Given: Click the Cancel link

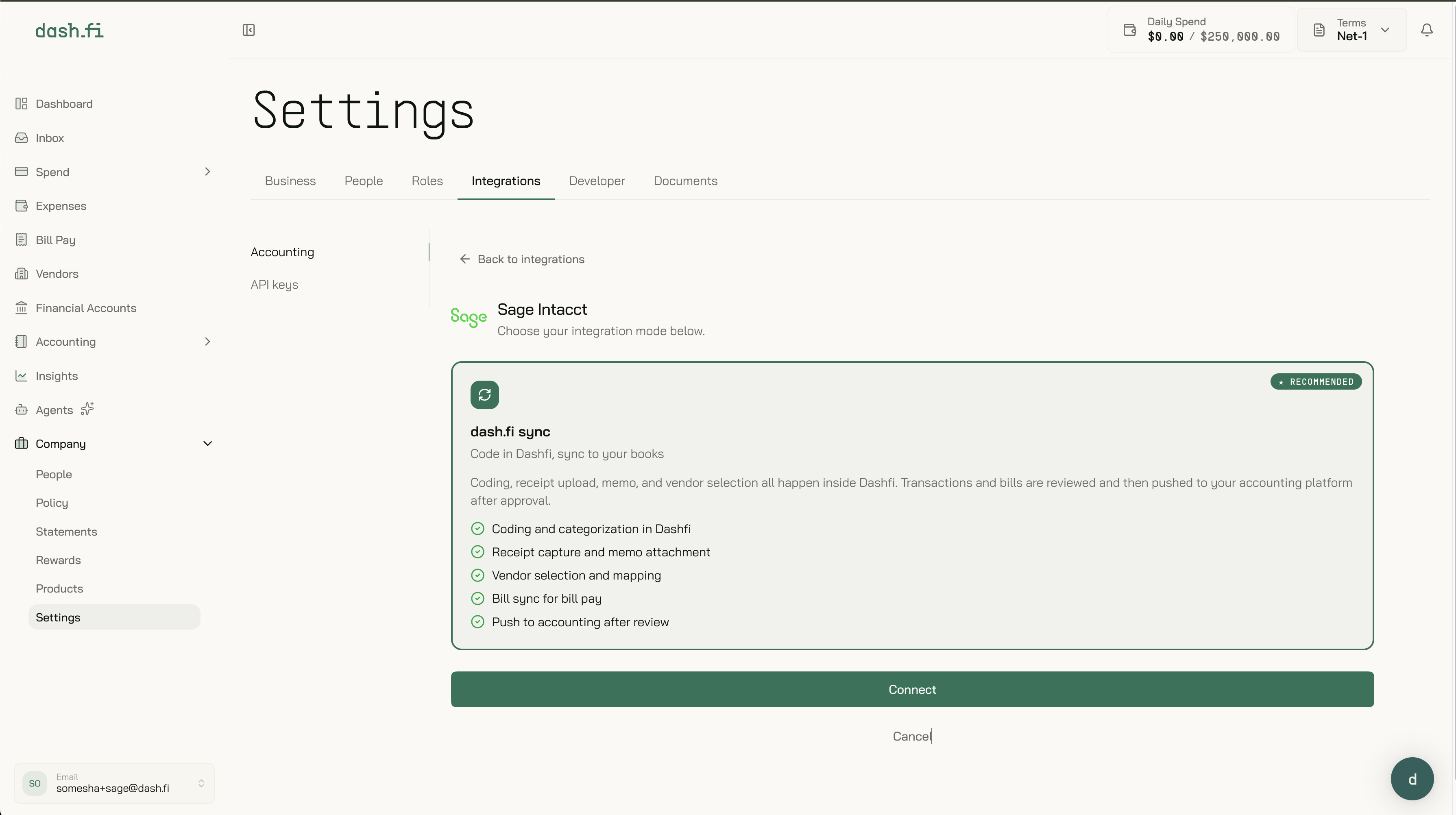Looking at the screenshot, I should [912, 737].
